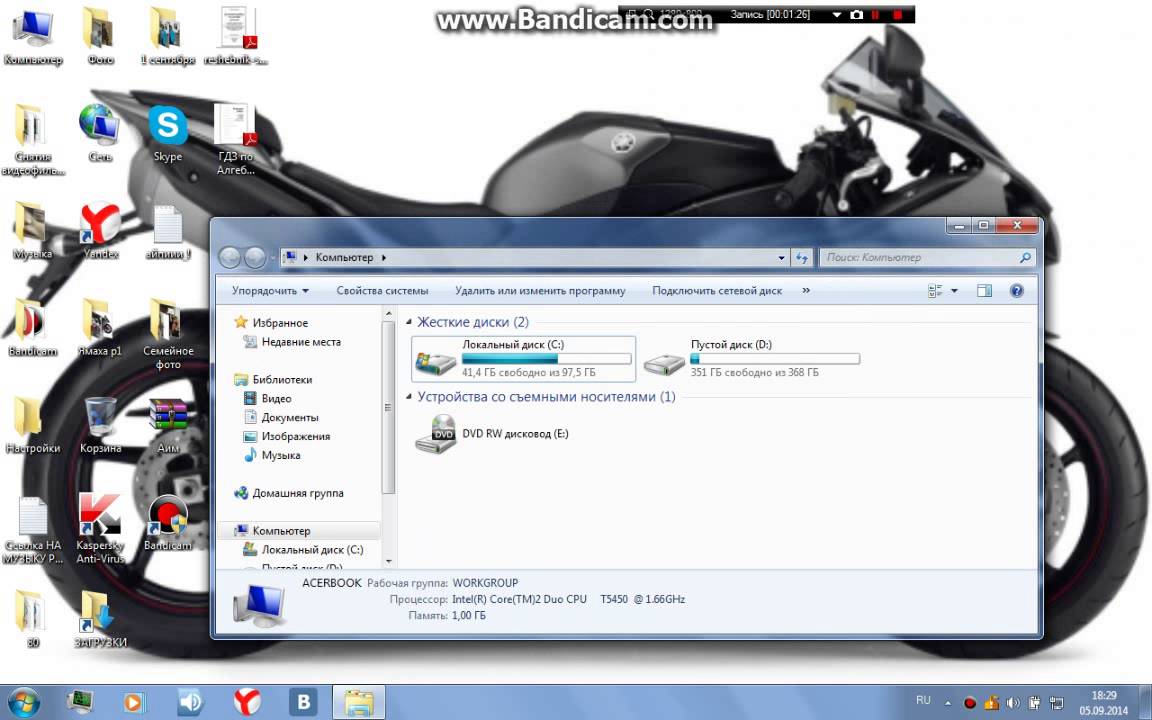Open the folder named 80
This screenshot has width=1152, height=720.
[32, 619]
